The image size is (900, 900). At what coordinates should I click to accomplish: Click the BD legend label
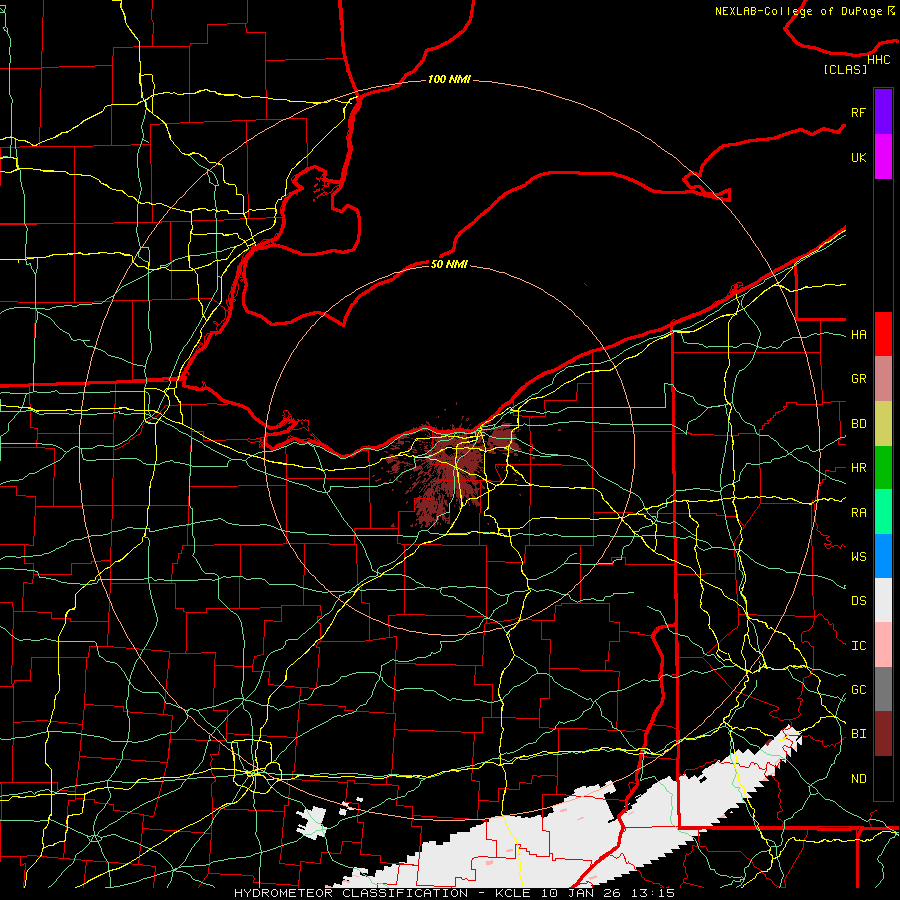click(859, 424)
